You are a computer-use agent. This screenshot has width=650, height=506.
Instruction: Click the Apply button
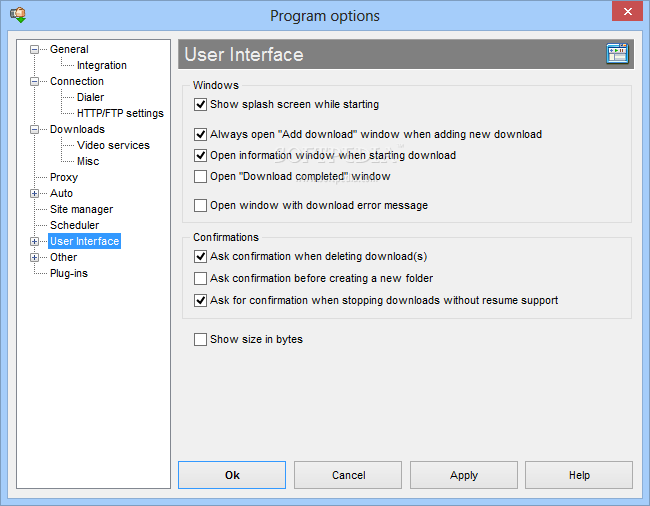(463, 475)
